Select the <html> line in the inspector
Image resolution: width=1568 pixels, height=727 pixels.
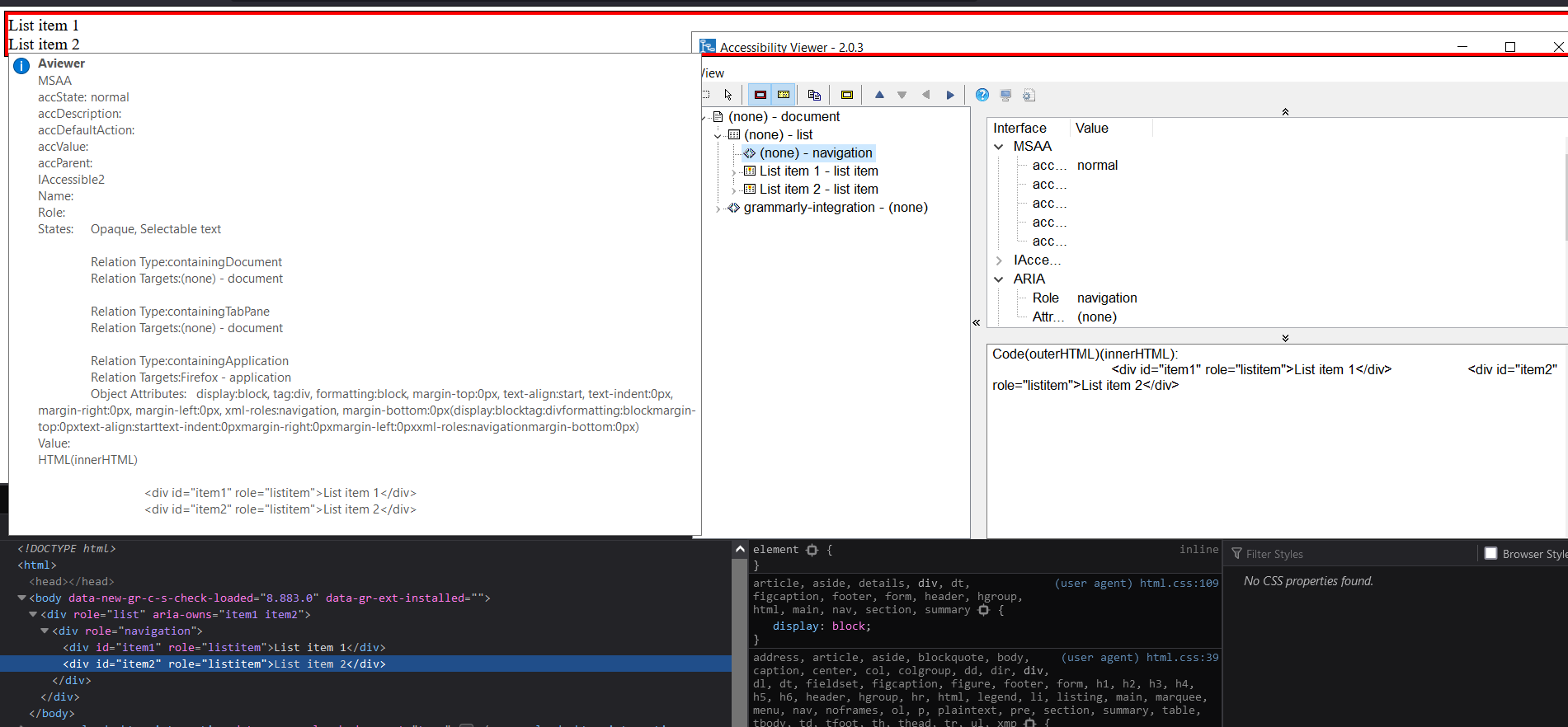(x=365, y=565)
